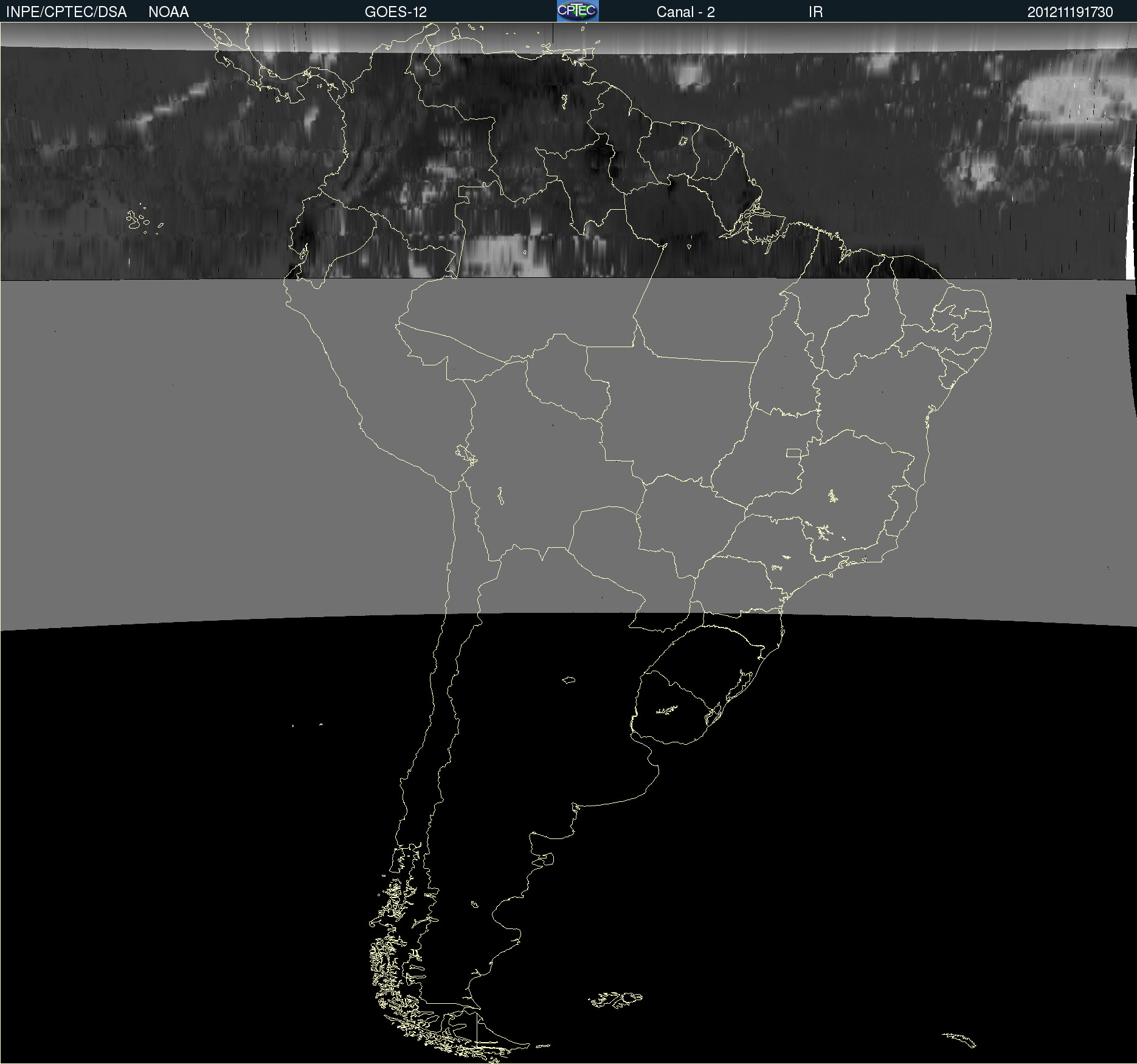This screenshot has width=1137, height=1064.
Task: Select the Canal - 2 label
Action: coord(685,12)
